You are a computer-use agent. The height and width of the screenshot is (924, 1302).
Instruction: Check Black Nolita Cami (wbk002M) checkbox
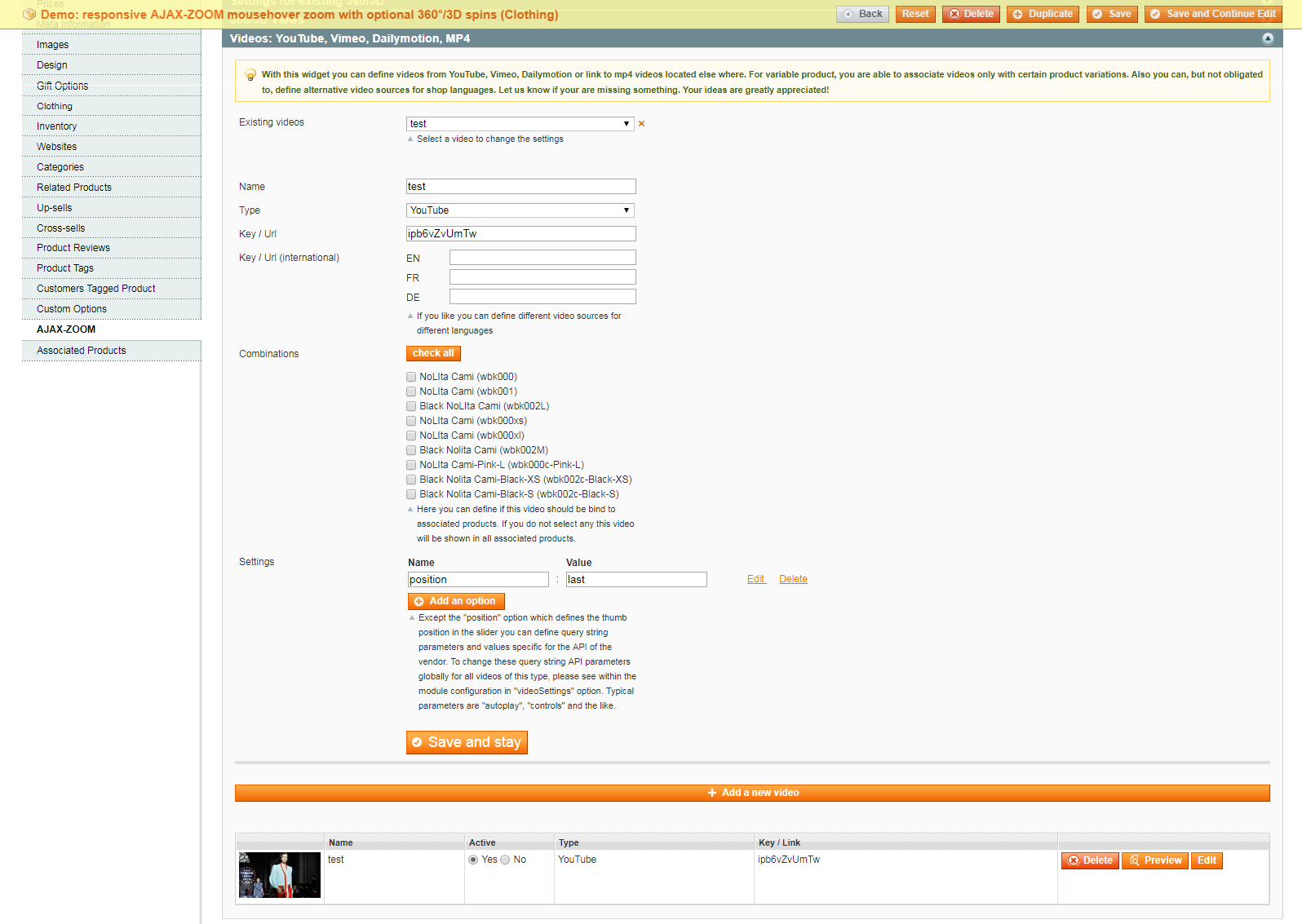[411, 450]
